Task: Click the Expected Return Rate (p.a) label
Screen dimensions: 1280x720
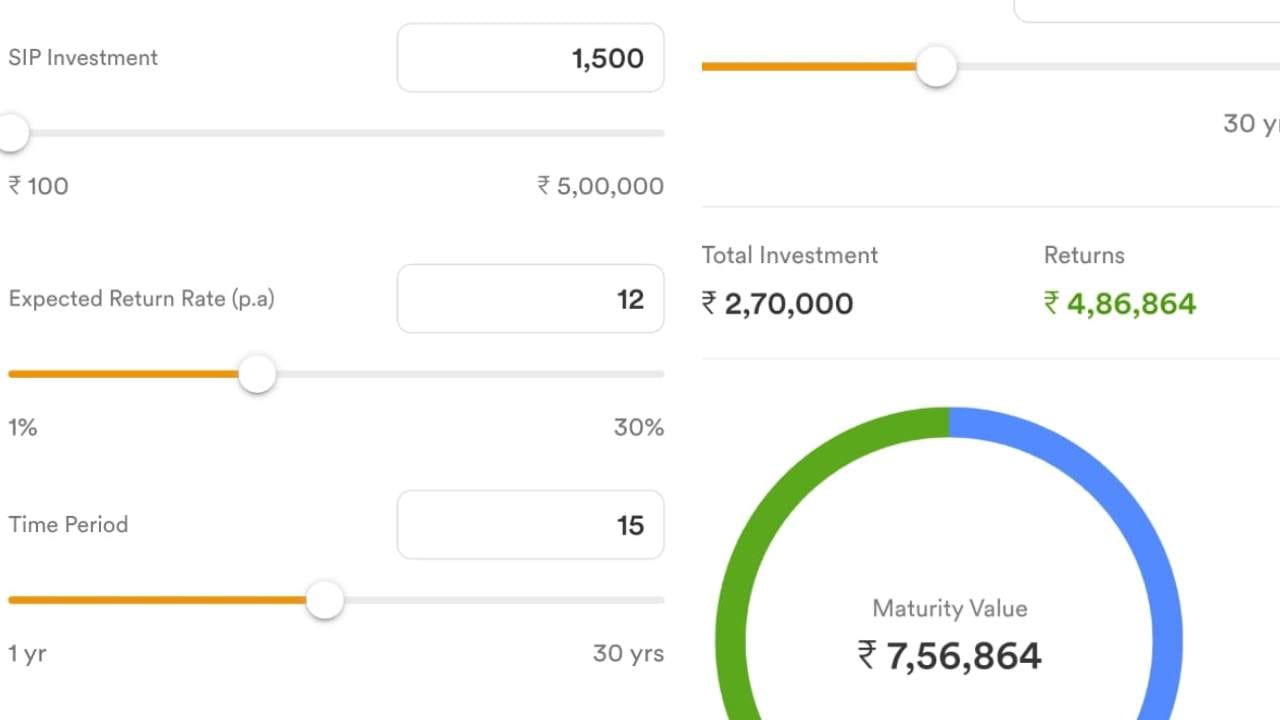Action: pos(141,299)
